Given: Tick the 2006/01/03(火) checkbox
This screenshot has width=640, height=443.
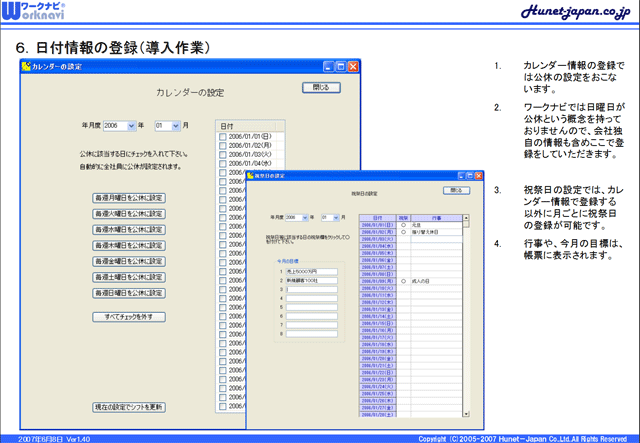Looking at the screenshot, I should click(222, 155).
